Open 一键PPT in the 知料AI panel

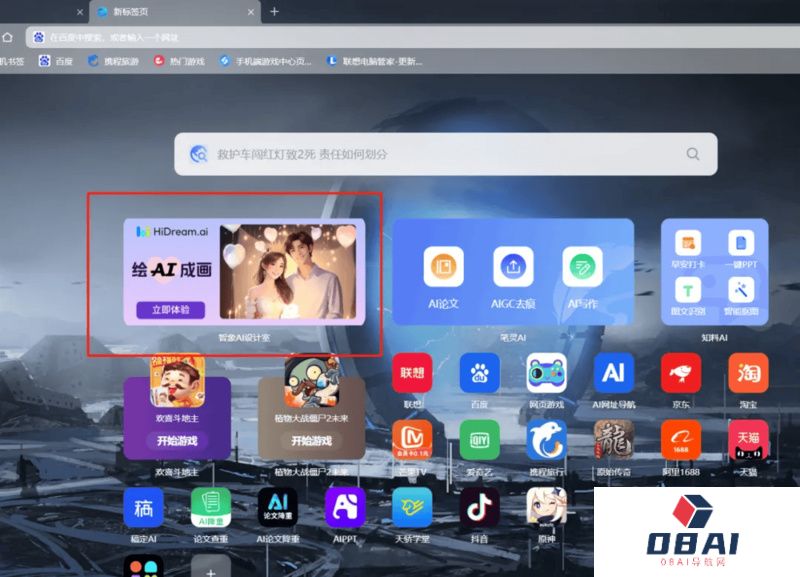click(x=740, y=242)
